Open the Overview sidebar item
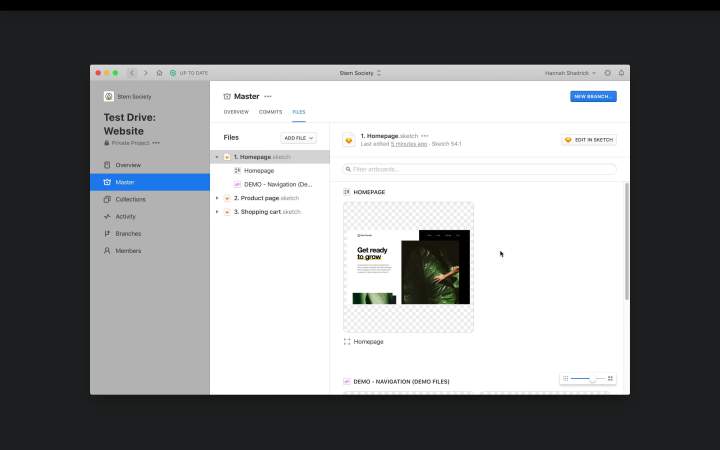Image resolution: width=720 pixels, height=450 pixels. (150, 165)
